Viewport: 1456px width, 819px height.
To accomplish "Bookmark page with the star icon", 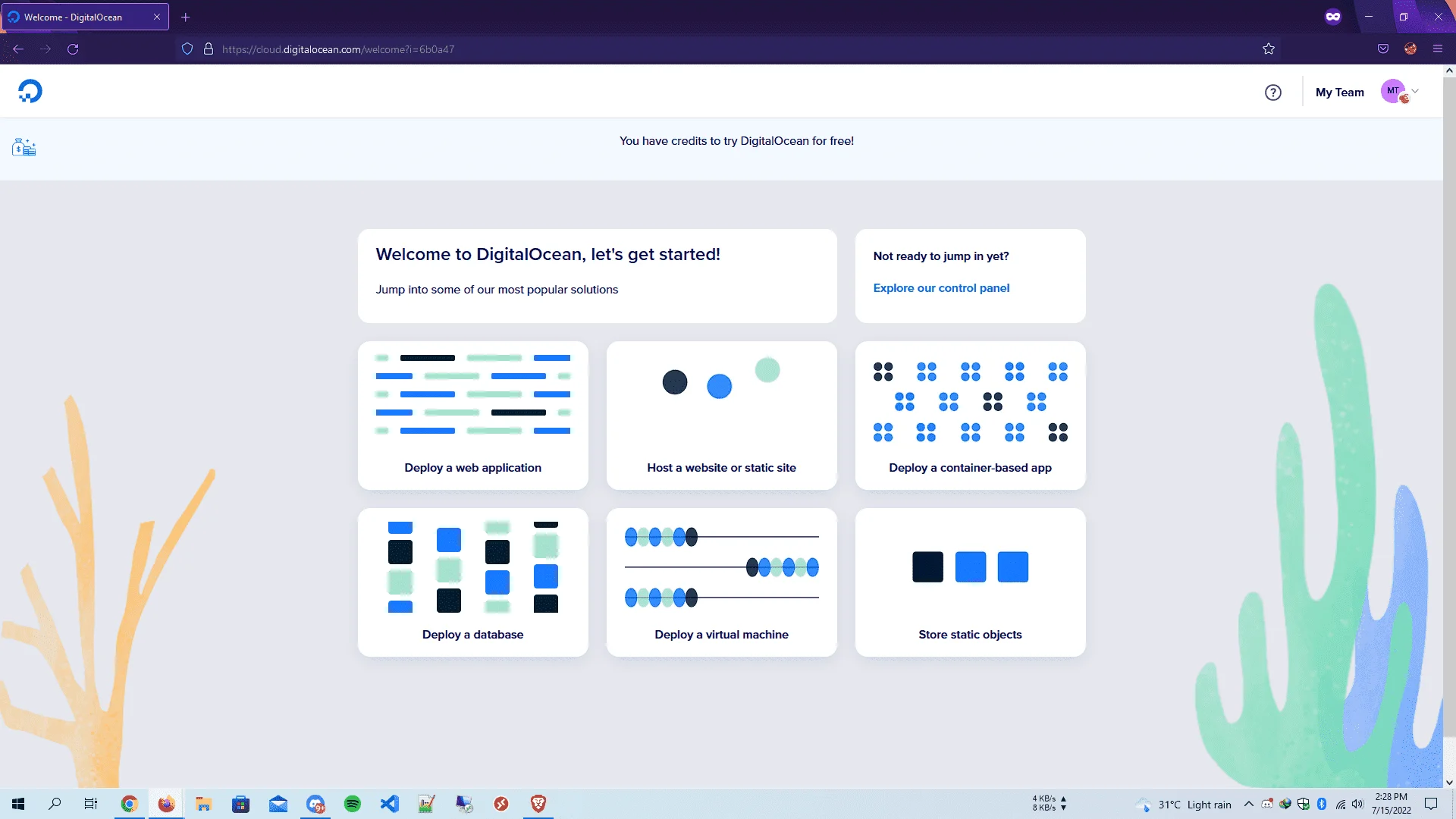I will pyautogui.click(x=1269, y=49).
